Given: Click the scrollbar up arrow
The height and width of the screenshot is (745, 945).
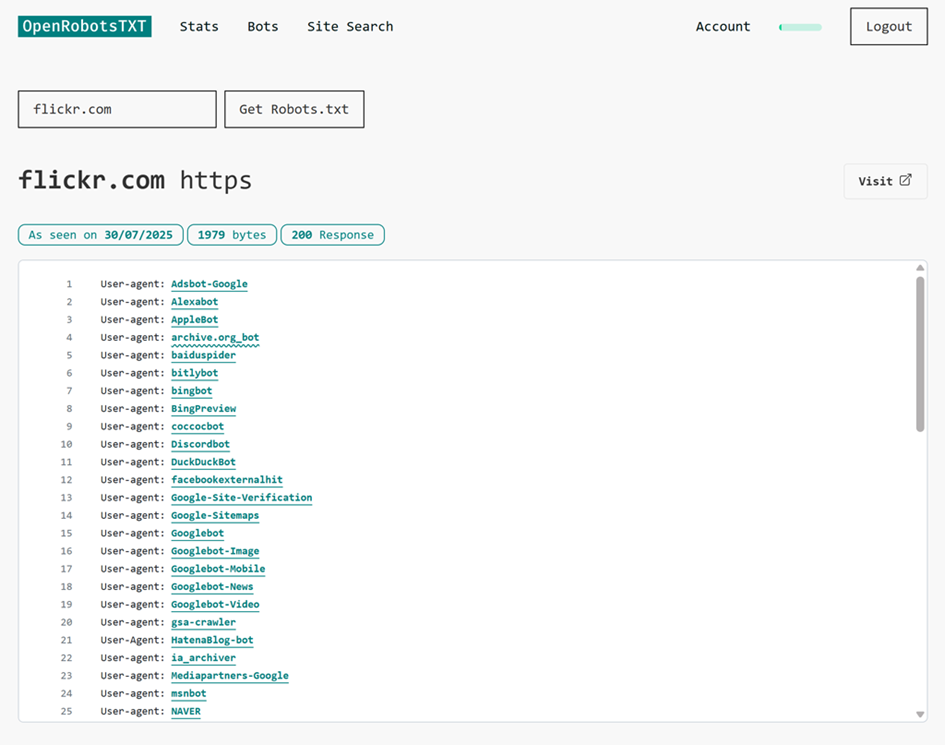Looking at the screenshot, I should 920,268.
